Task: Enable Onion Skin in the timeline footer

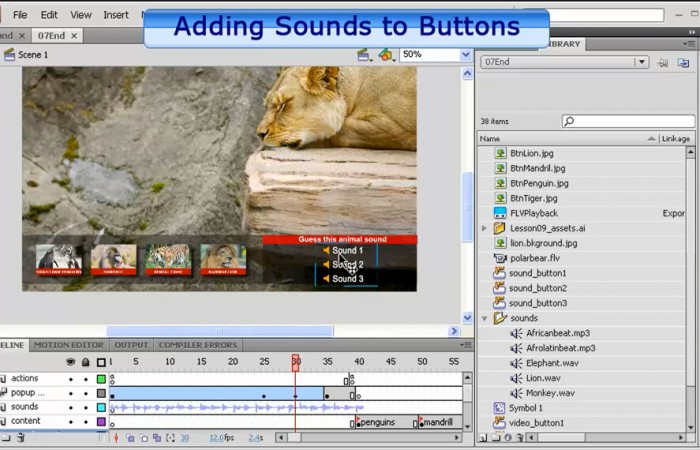Action: pos(130,438)
